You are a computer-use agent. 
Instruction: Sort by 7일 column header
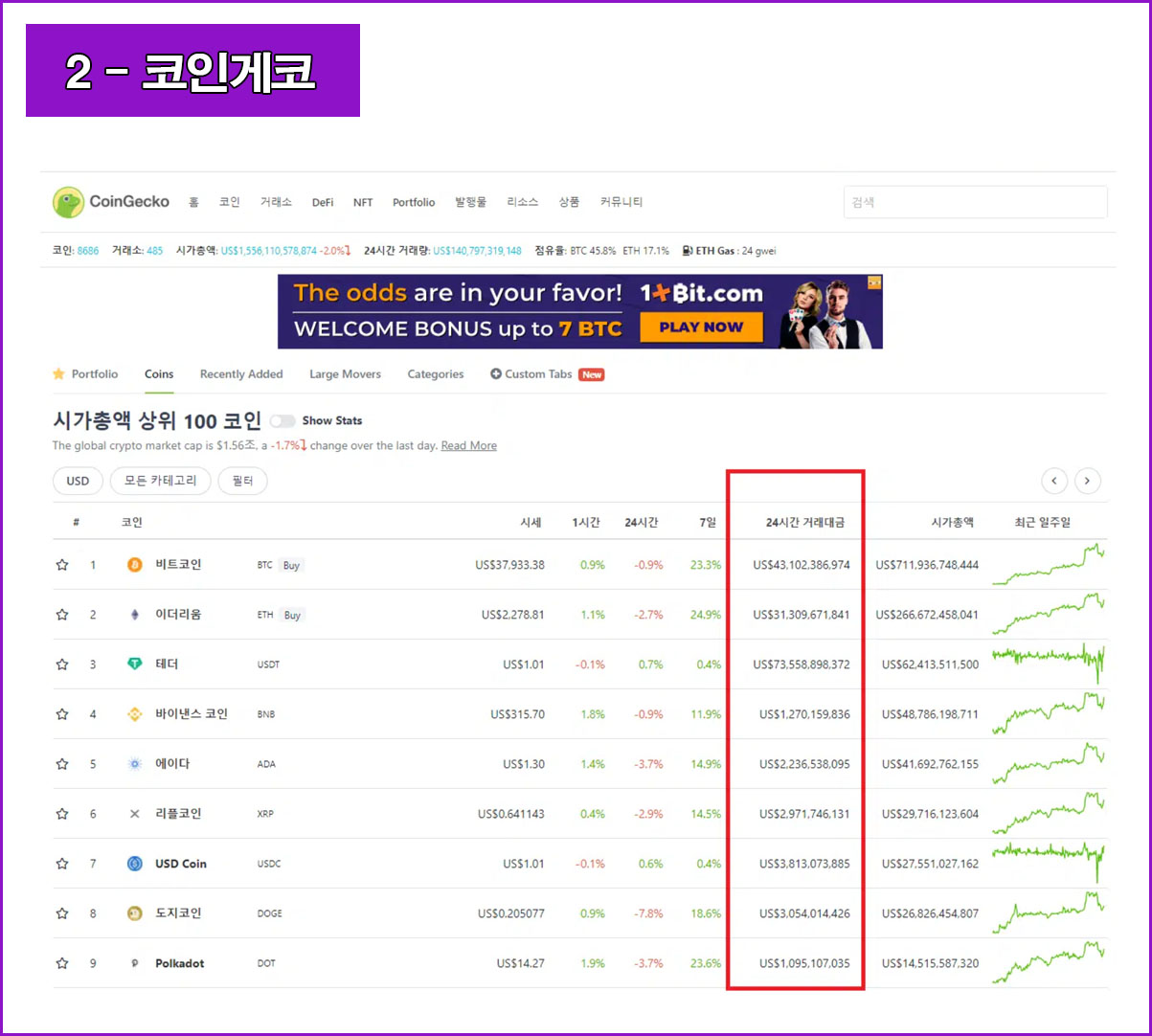(708, 523)
